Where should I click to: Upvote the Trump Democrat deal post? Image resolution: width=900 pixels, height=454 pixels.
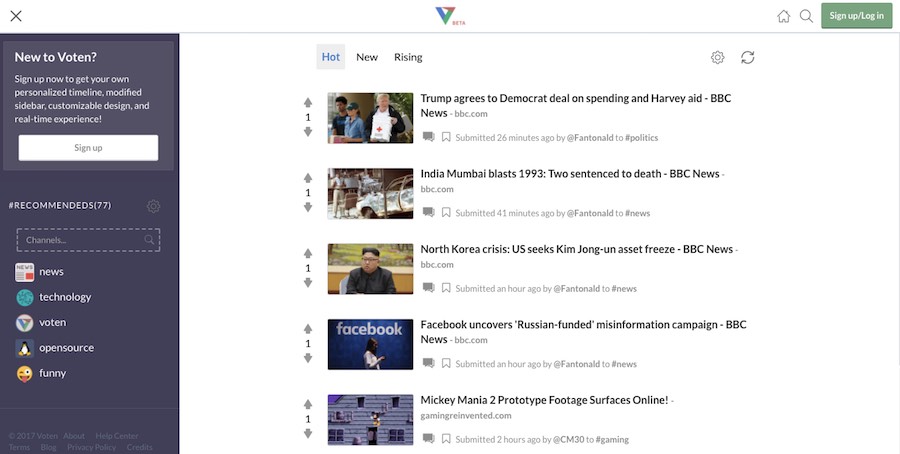pos(308,102)
